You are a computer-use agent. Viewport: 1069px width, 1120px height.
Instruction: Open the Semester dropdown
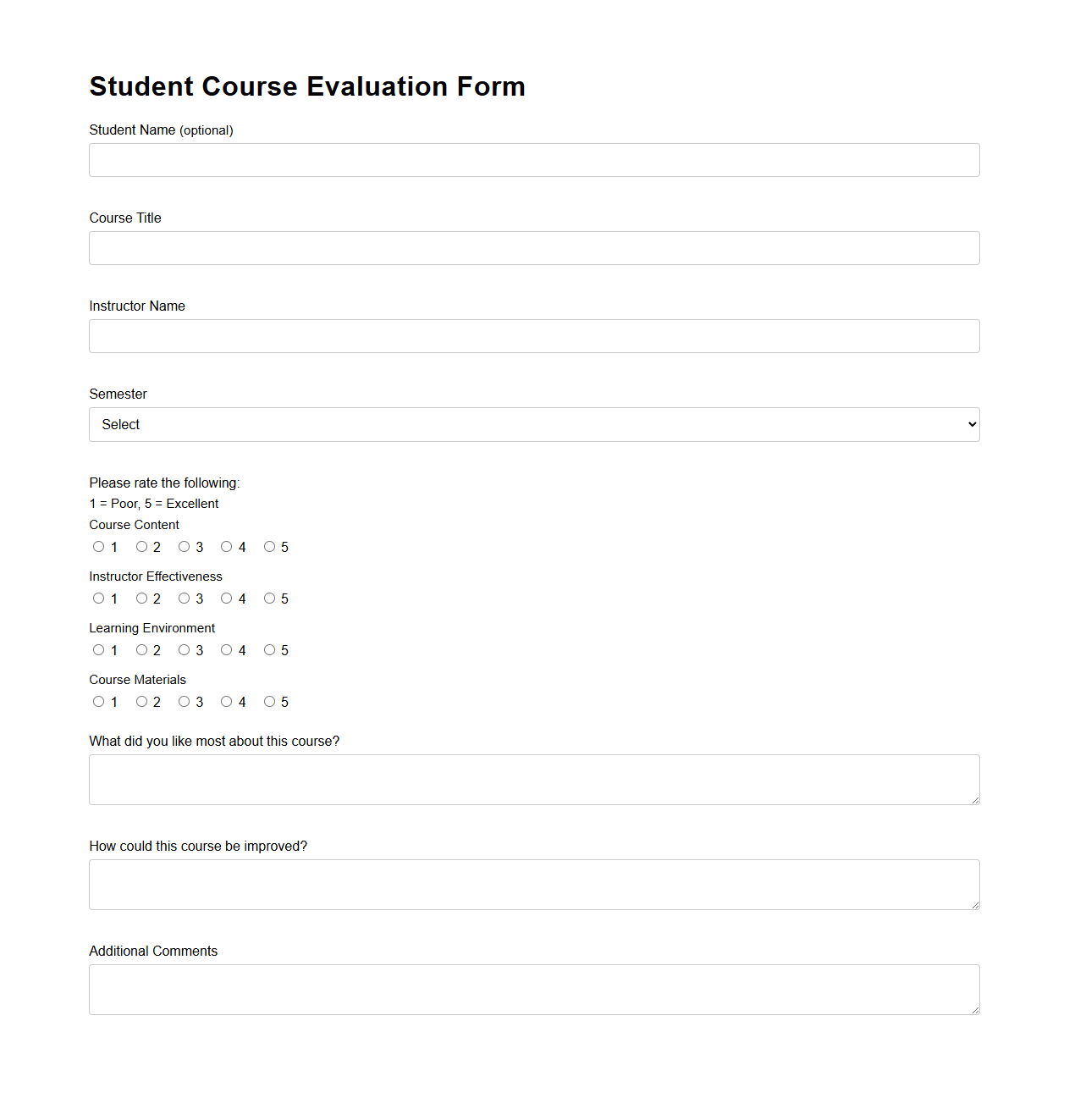533,424
